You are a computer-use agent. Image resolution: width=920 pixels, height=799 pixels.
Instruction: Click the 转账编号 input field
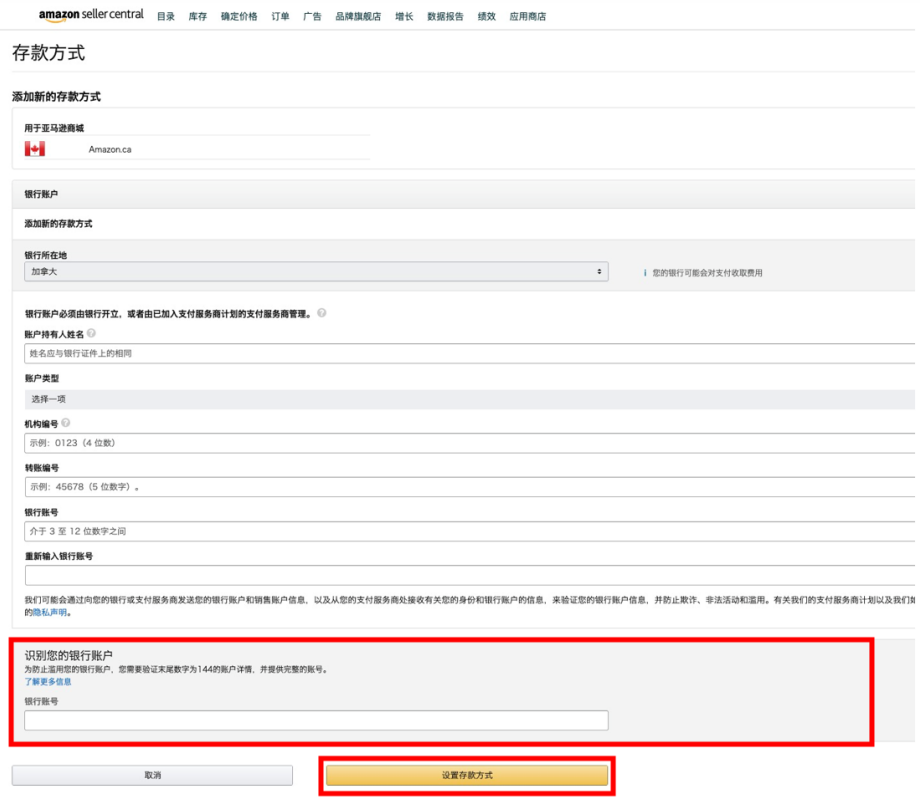(468, 487)
